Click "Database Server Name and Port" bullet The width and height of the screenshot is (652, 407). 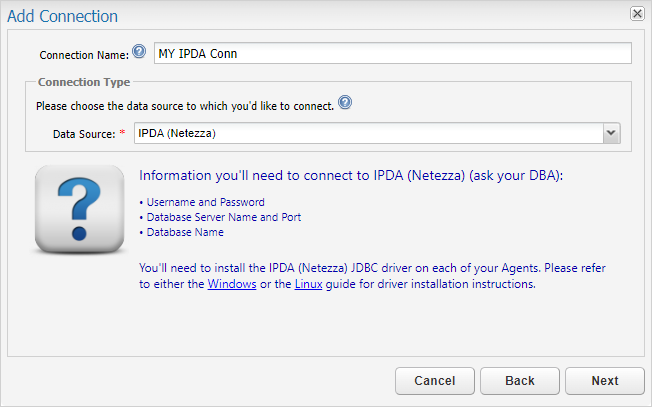tap(223, 217)
